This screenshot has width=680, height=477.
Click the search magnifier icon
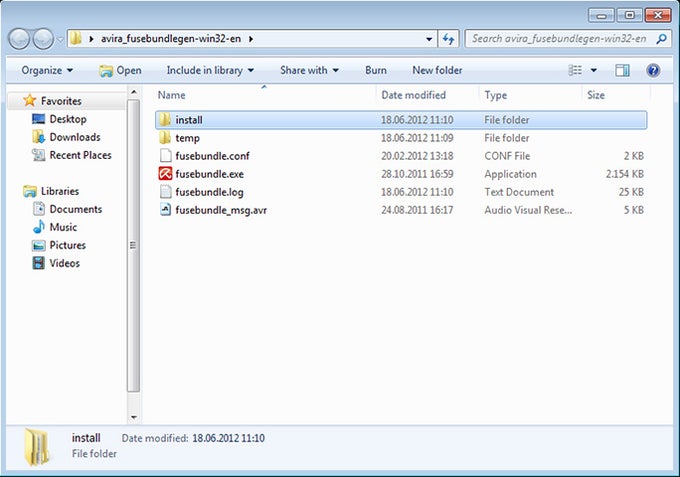661,39
